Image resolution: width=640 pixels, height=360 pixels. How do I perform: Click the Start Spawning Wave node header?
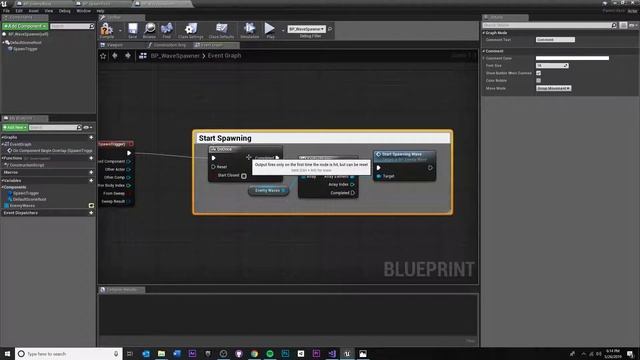click(404, 156)
